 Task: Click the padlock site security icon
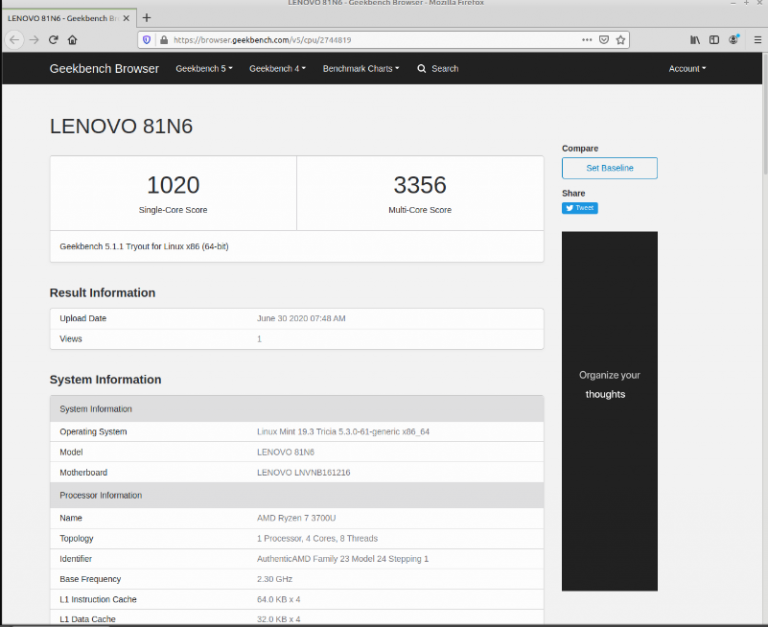pyautogui.click(x=163, y=40)
